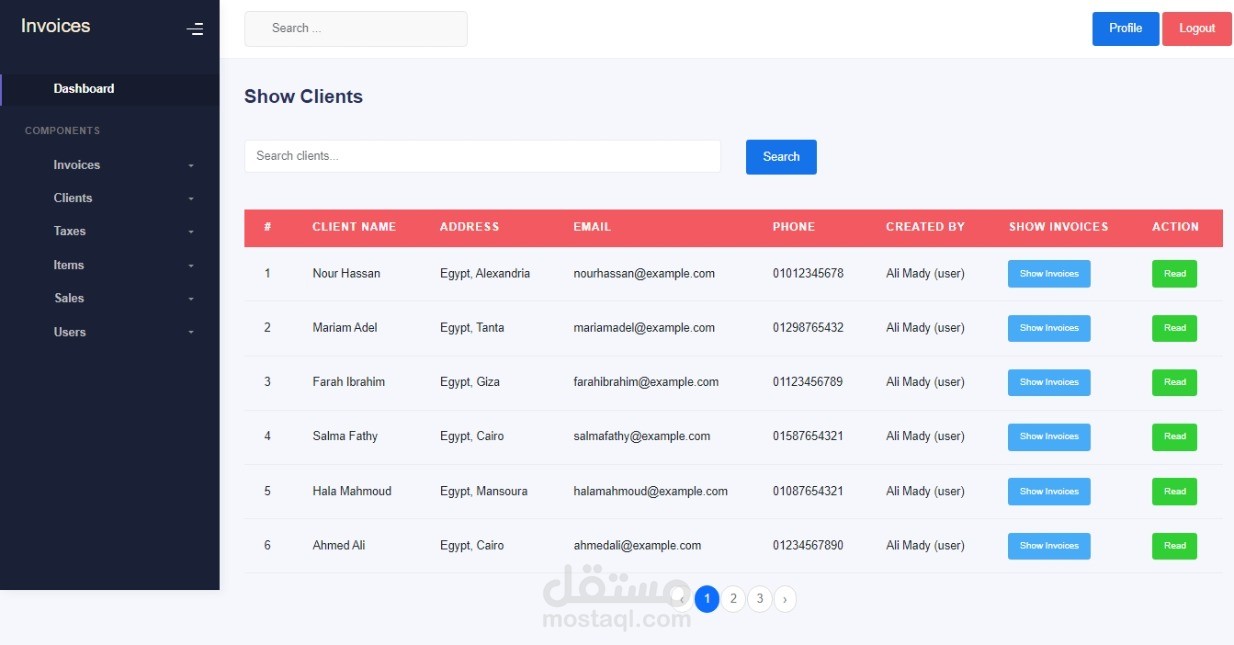This screenshot has height=645, width=1234.
Task: Expand the Items sidebar dropdown arrow
Action: click(190, 264)
